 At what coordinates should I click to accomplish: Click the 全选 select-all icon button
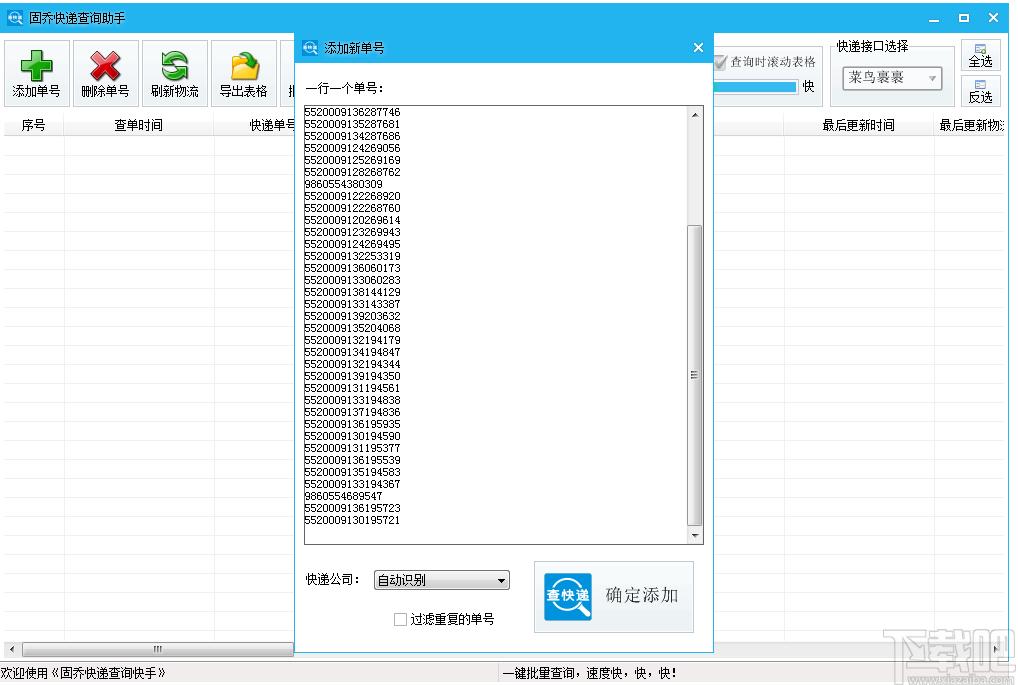(x=980, y=56)
